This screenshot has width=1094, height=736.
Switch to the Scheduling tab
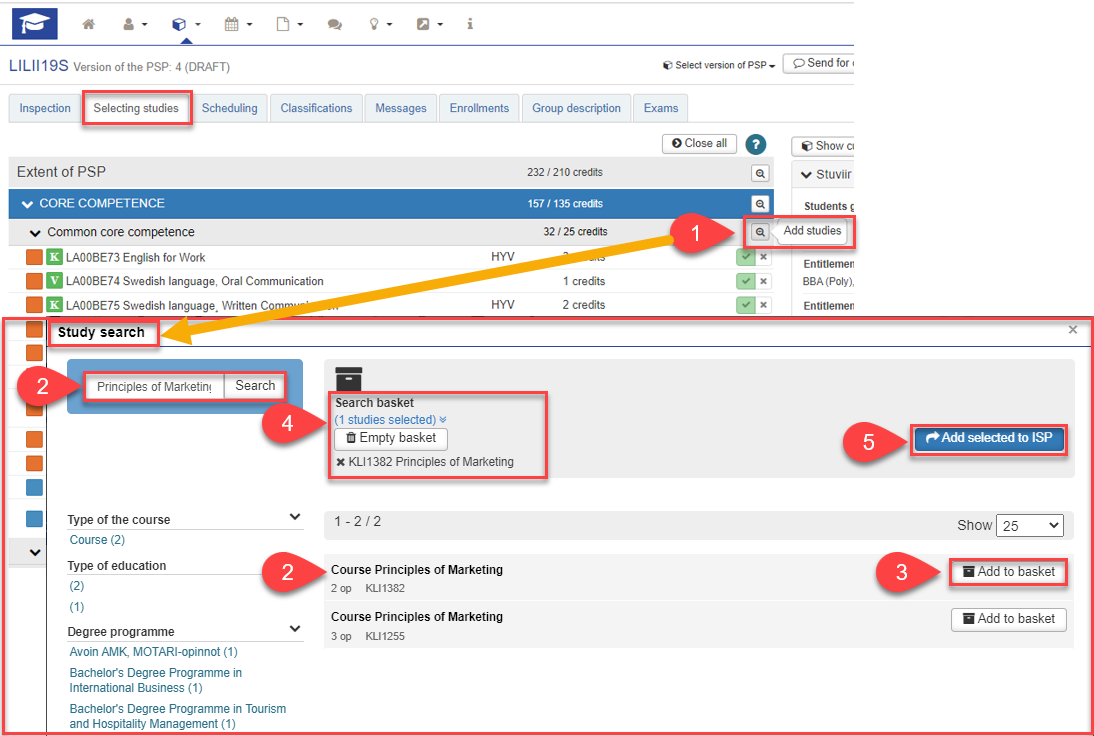(229, 108)
